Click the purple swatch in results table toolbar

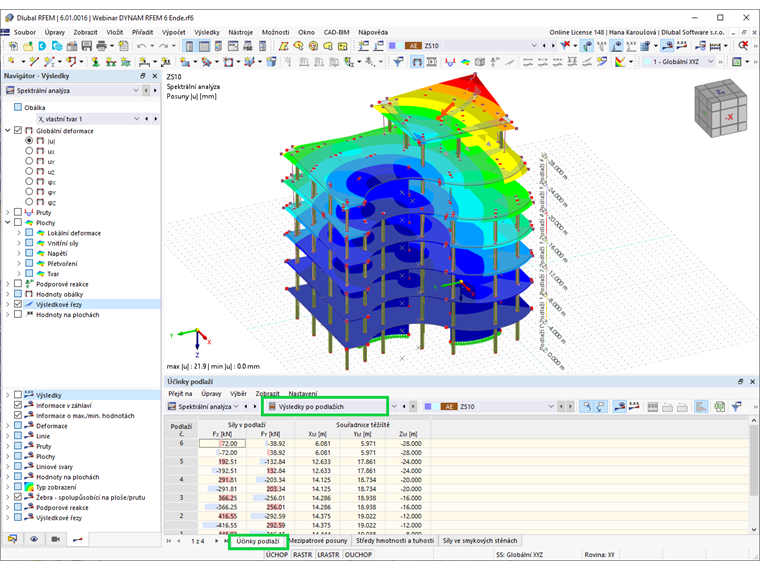[x=428, y=407]
